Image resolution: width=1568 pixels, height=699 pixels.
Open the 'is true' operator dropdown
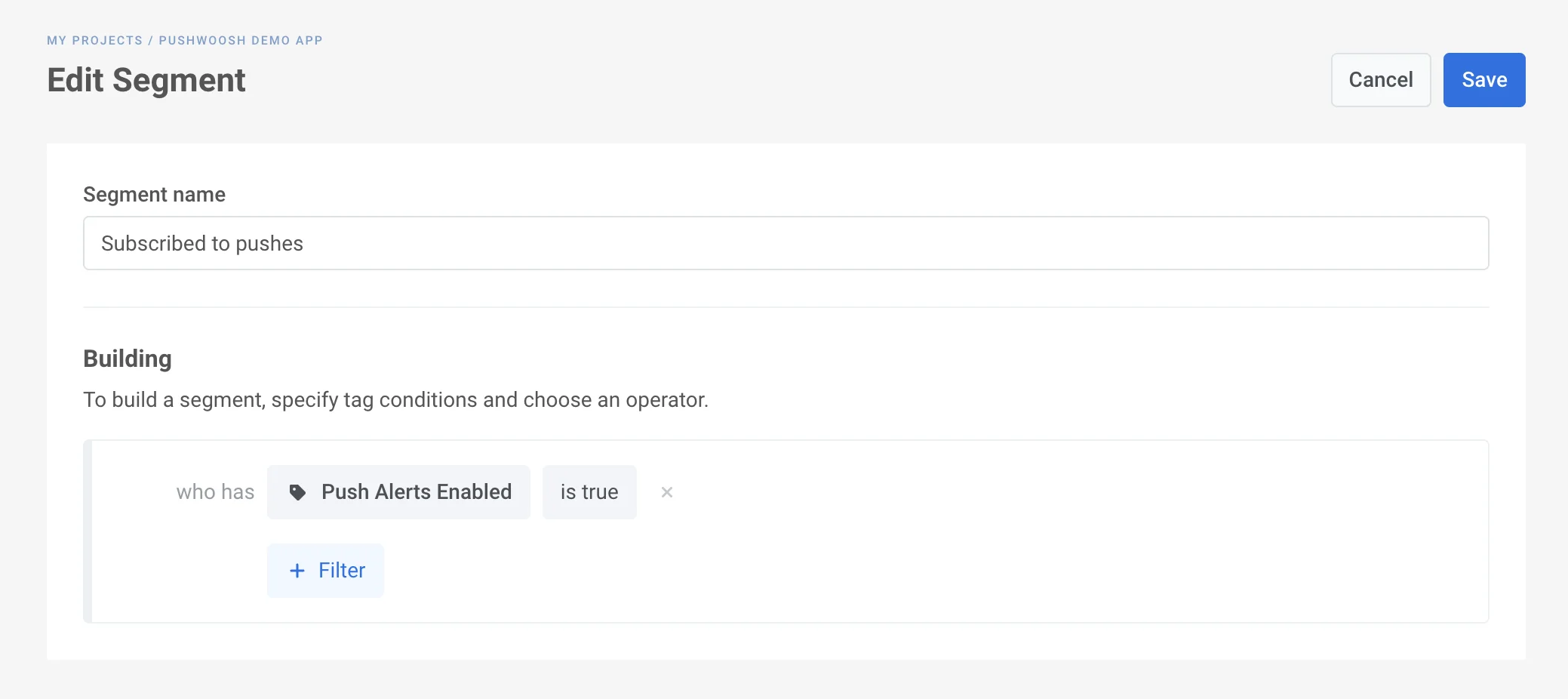pos(589,492)
